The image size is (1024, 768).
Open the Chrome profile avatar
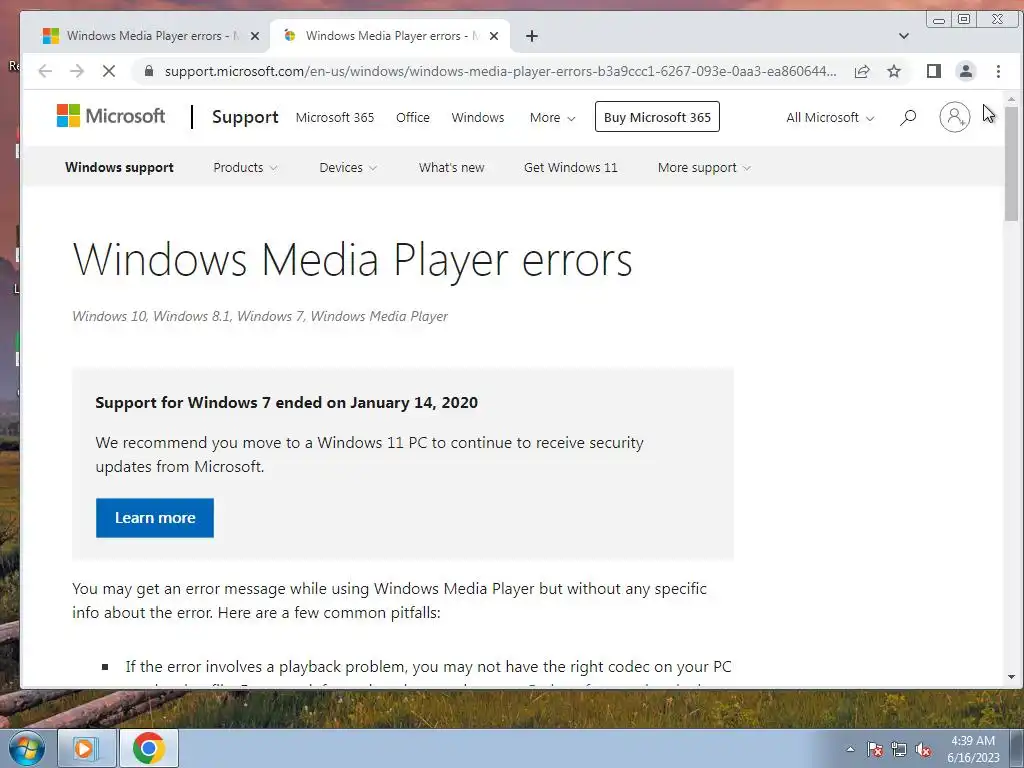(x=966, y=71)
